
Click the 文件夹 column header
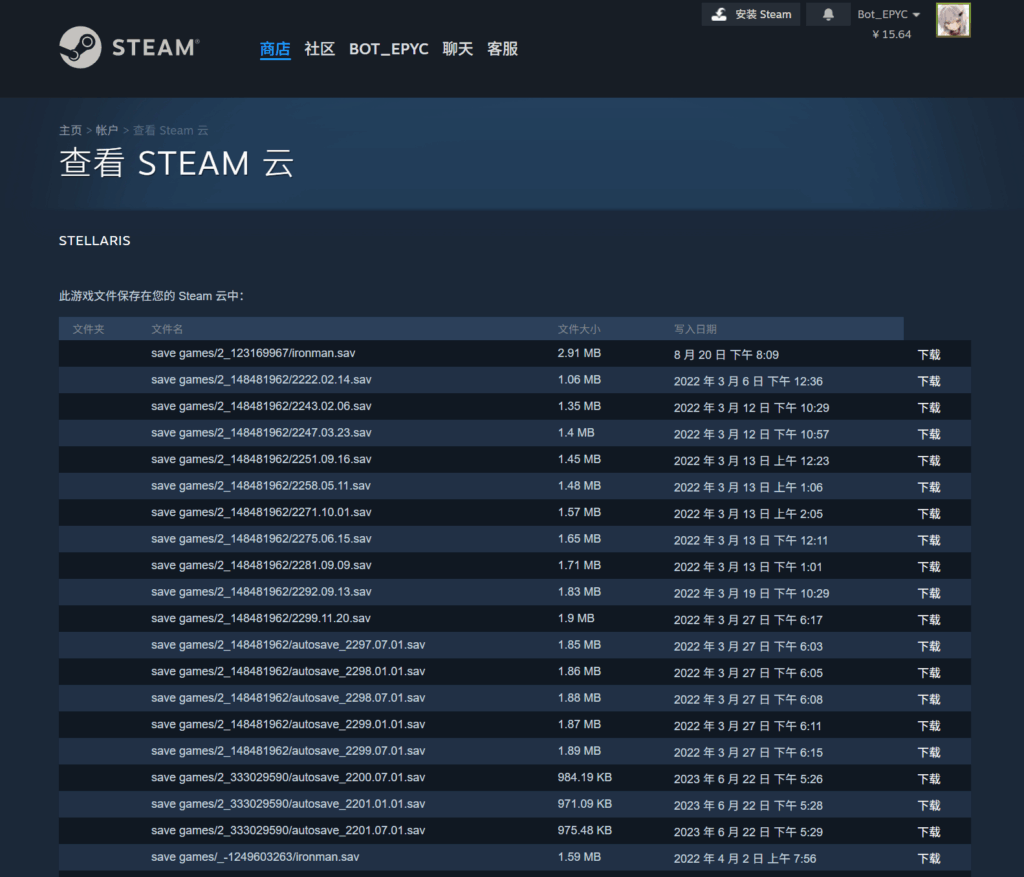[x=88, y=329]
